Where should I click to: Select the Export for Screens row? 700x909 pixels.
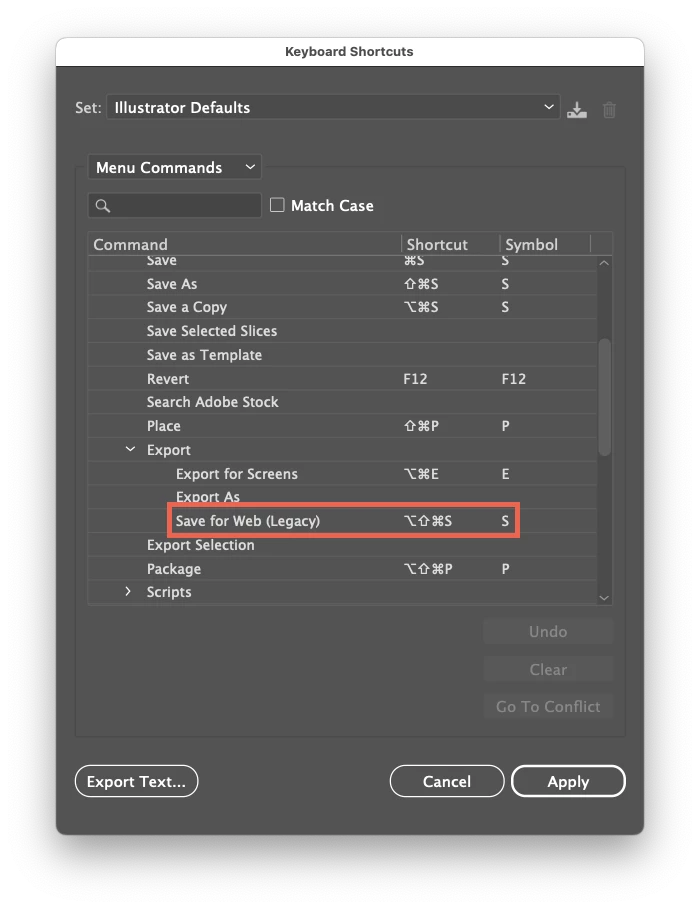click(x=342, y=474)
